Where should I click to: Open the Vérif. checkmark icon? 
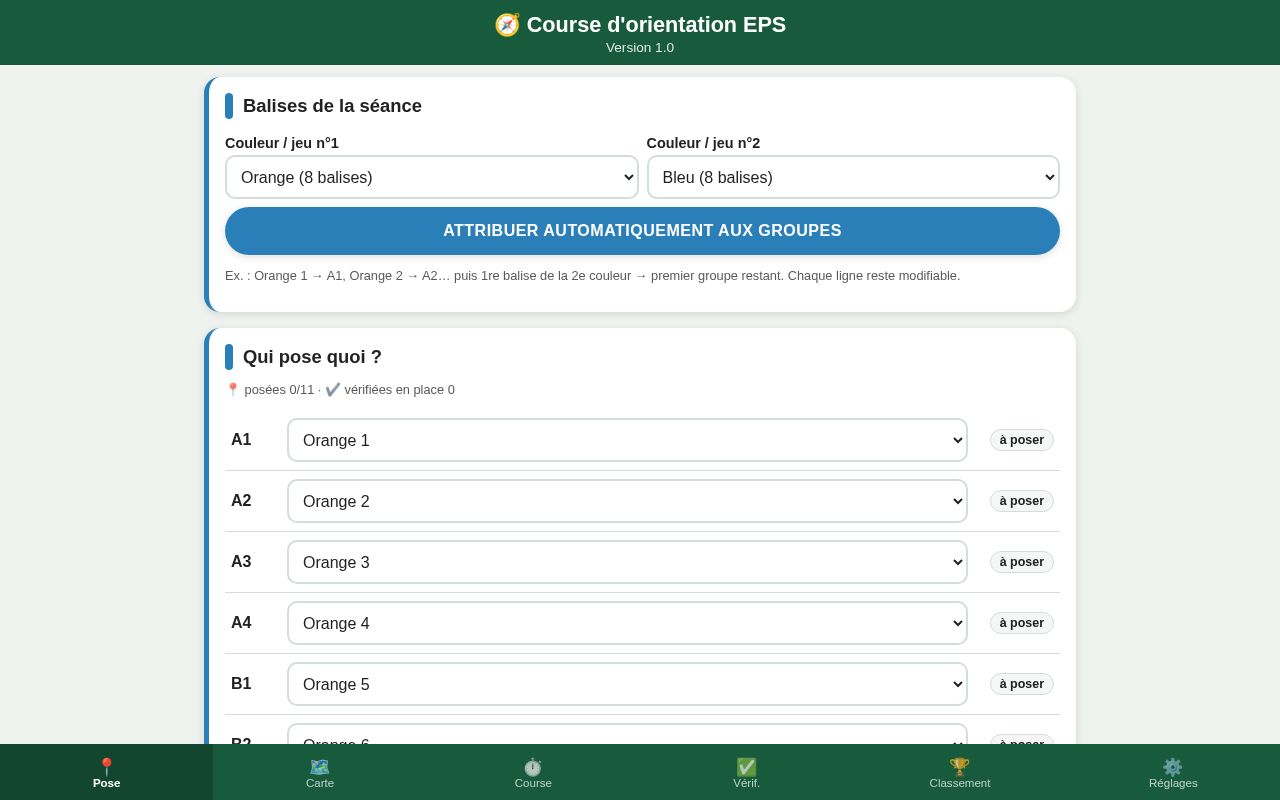click(x=746, y=767)
